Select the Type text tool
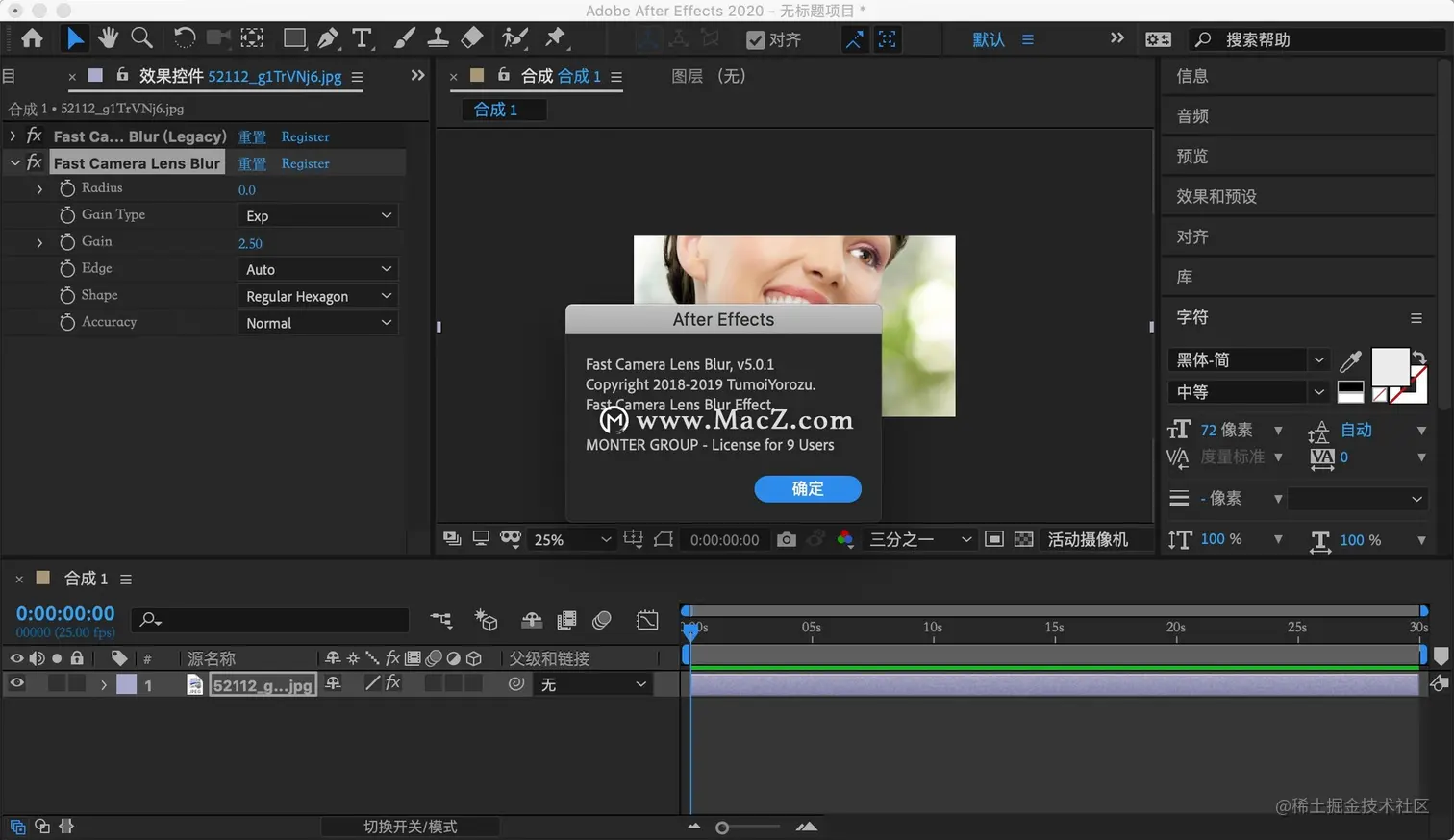1454x840 pixels. [362, 38]
